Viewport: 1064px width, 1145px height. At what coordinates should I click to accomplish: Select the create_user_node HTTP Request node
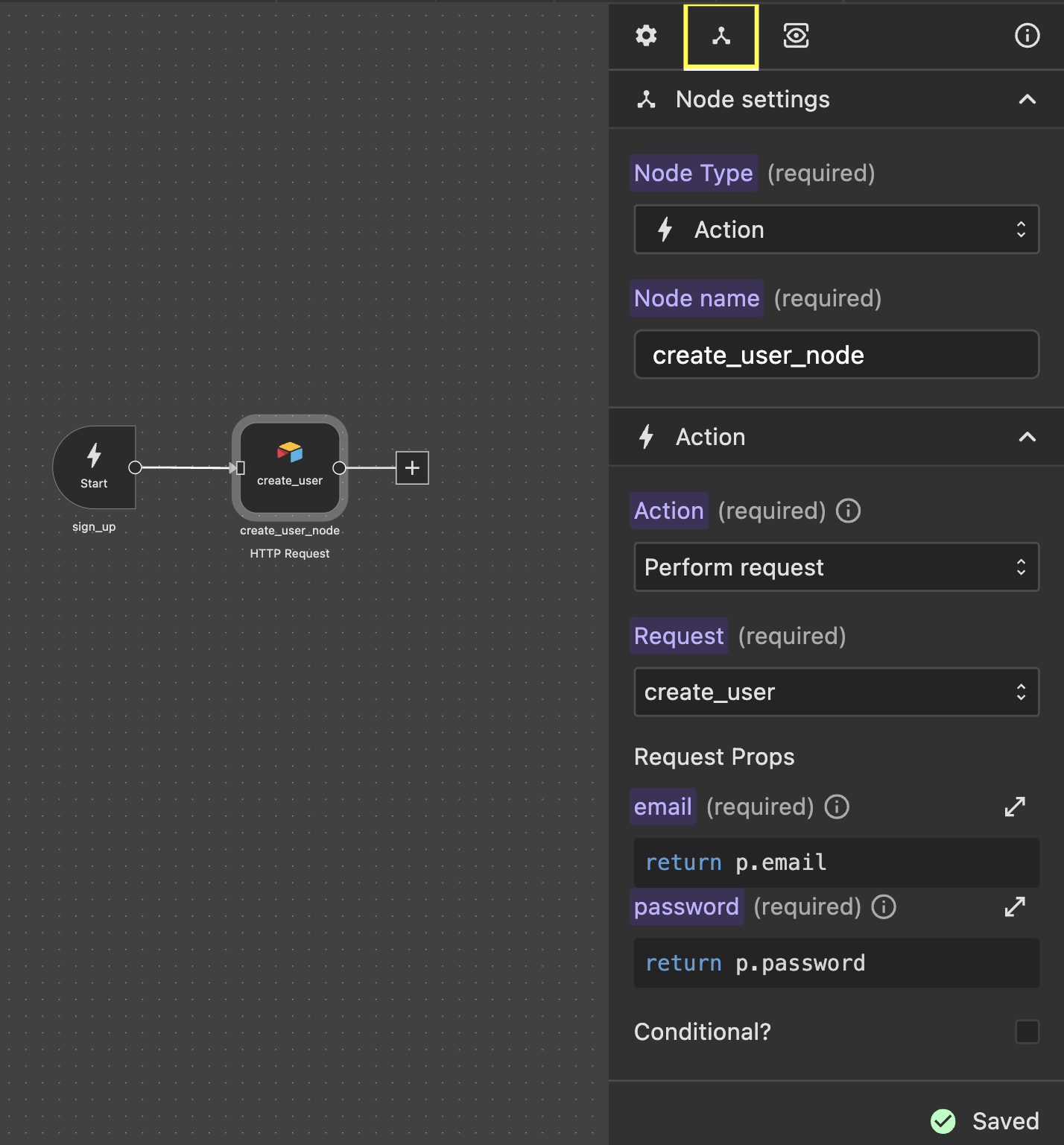coord(289,467)
